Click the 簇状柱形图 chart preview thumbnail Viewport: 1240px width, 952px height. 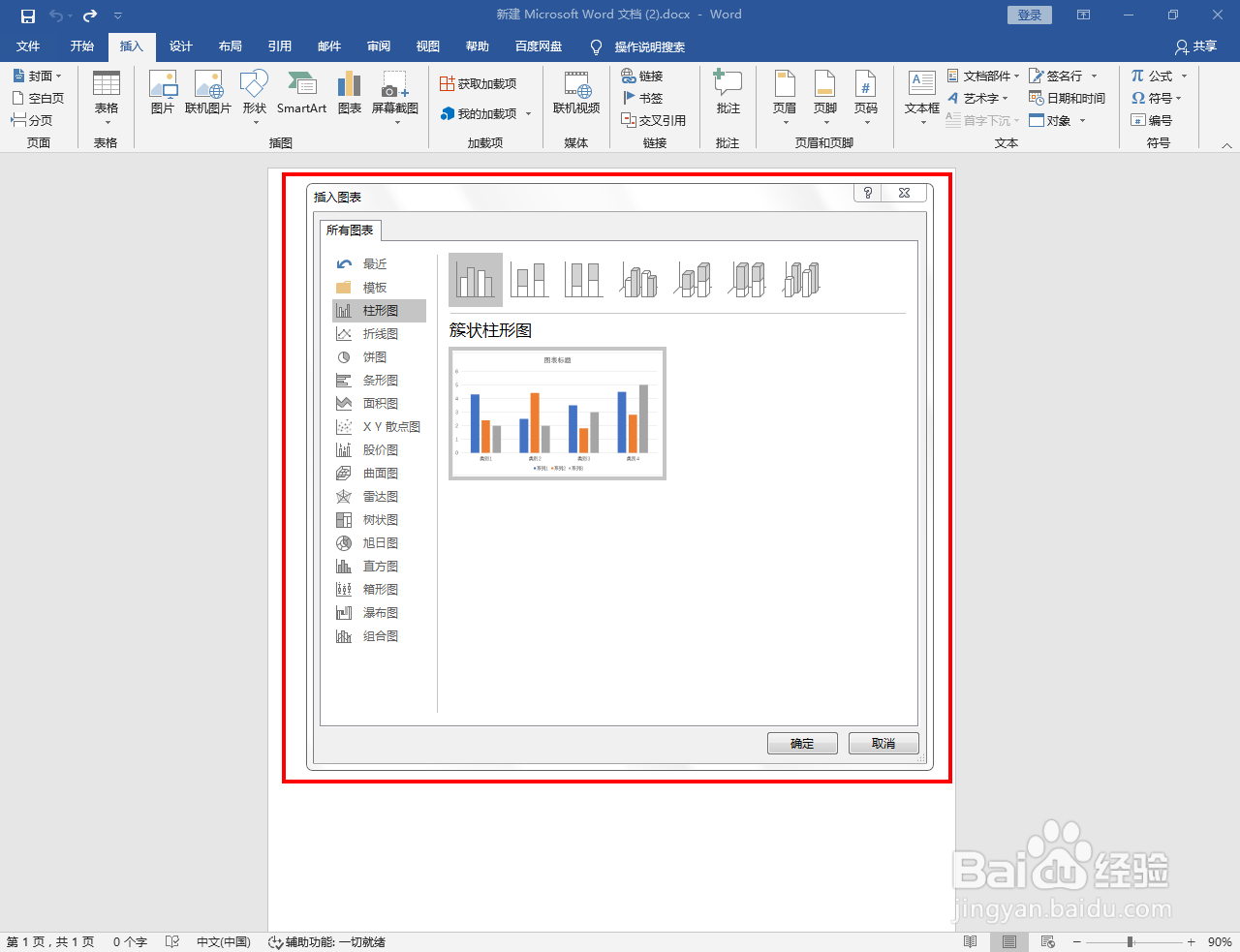click(557, 414)
